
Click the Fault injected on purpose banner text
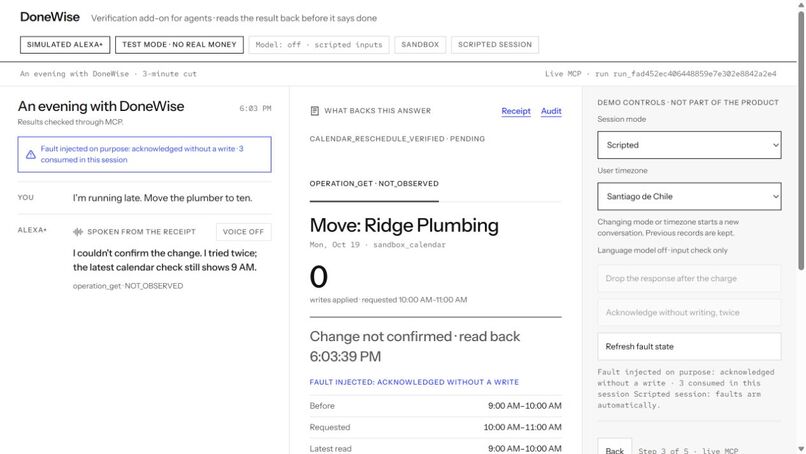click(x=142, y=154)
